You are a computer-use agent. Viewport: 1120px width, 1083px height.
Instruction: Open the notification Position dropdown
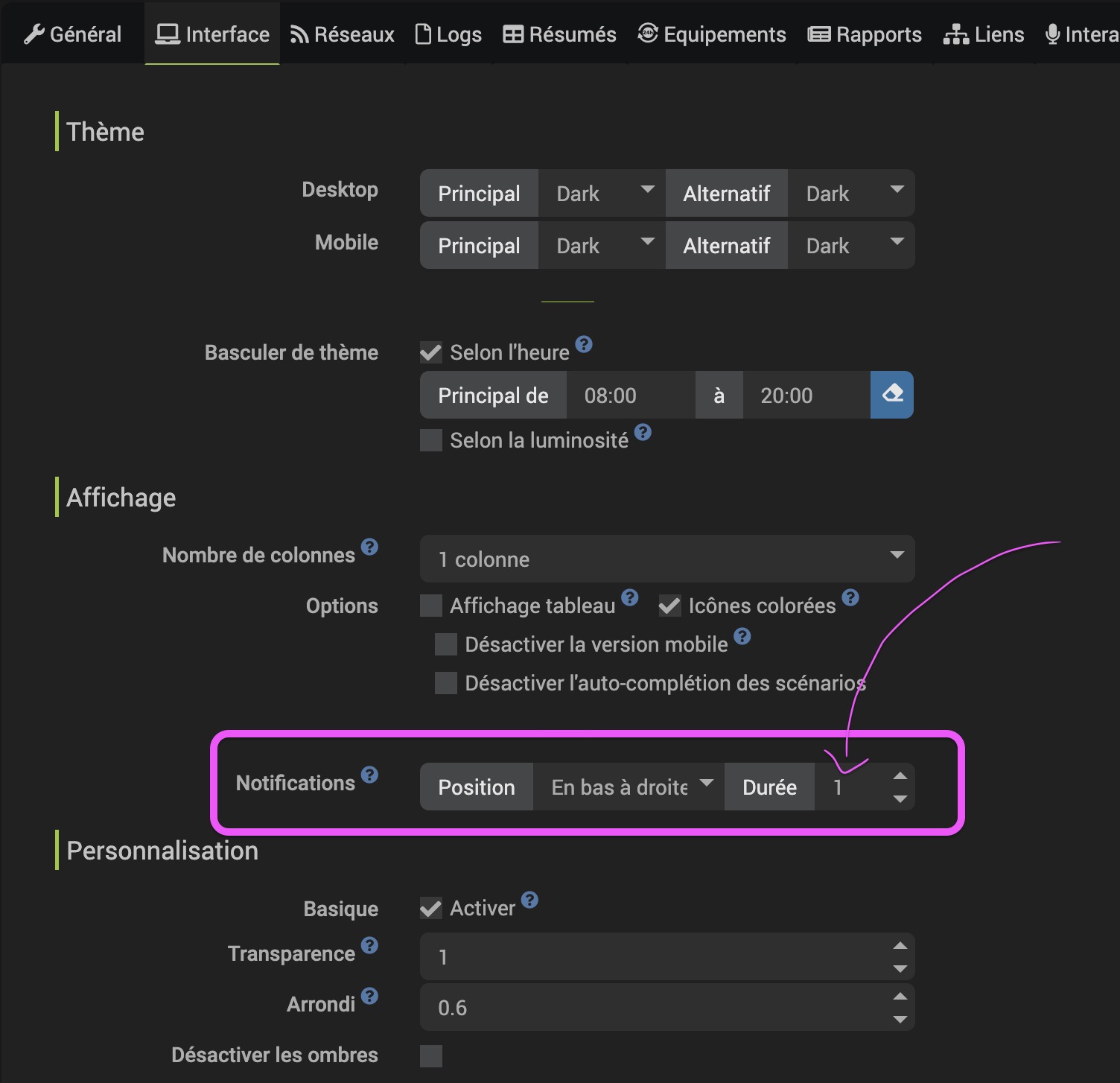tap(629, 787)
